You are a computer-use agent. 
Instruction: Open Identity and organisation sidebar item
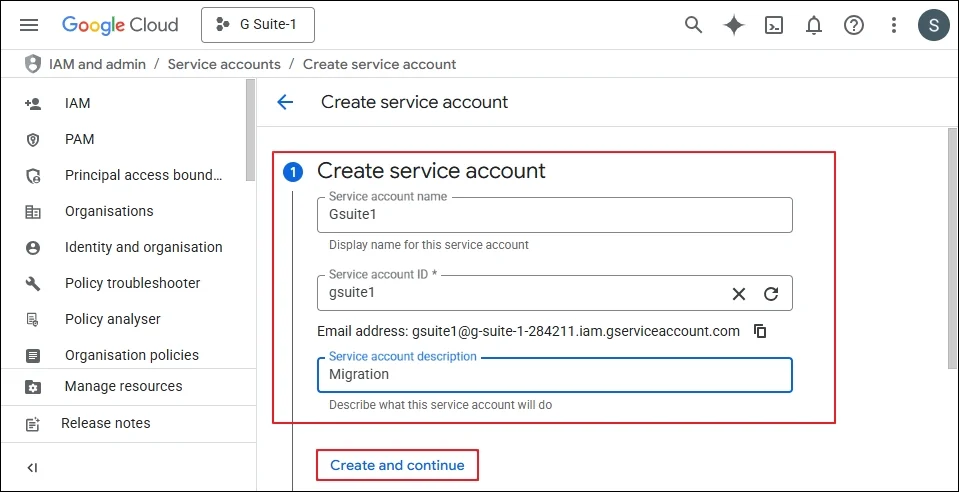[x=144, y=247]
